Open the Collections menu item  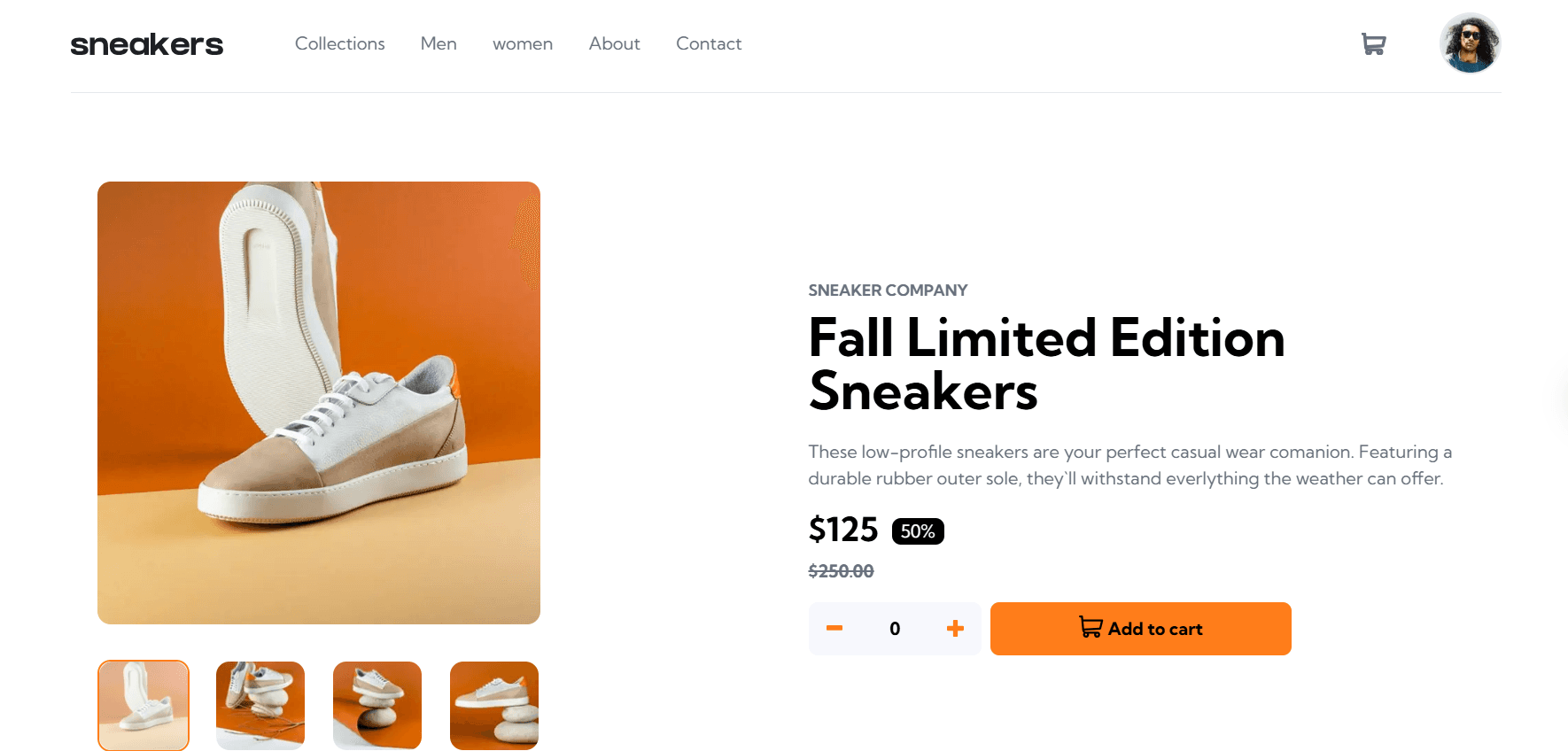340,43
